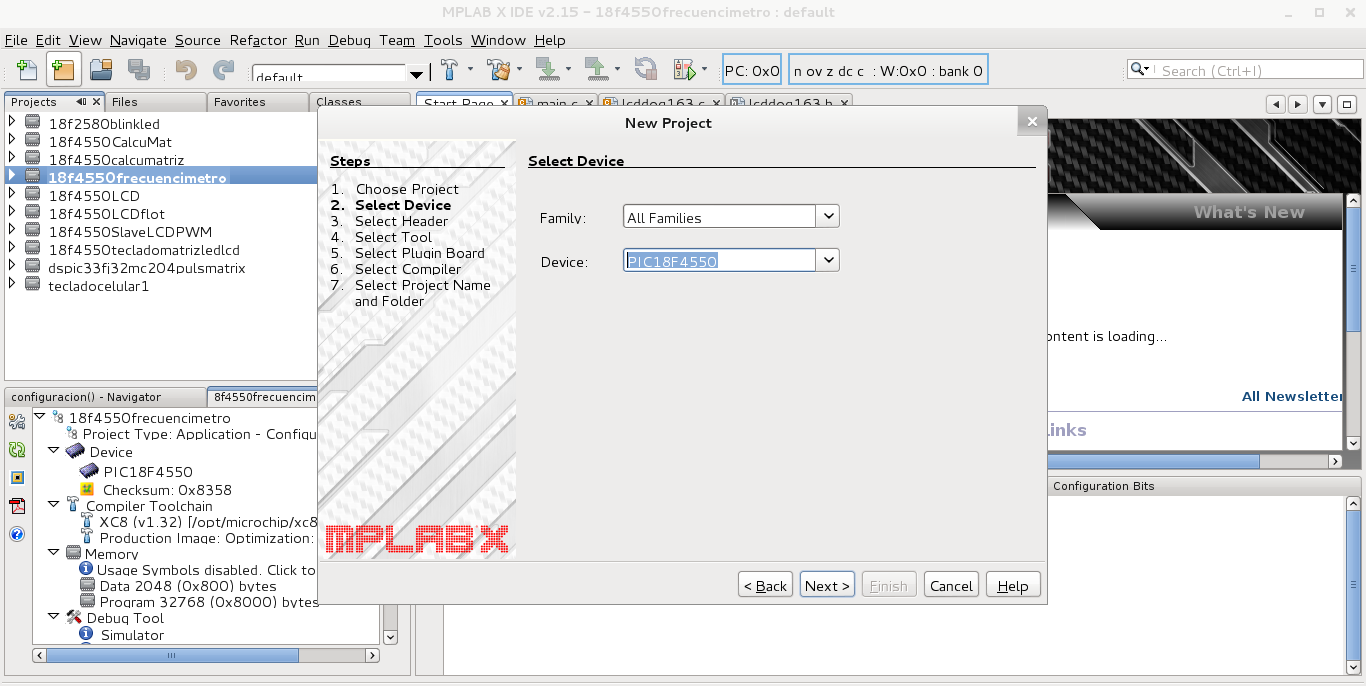1366x686 pixels.
Task: Click the dashboard project properties wrench icon
Action: pyautogui.click(x=17, y=422)
